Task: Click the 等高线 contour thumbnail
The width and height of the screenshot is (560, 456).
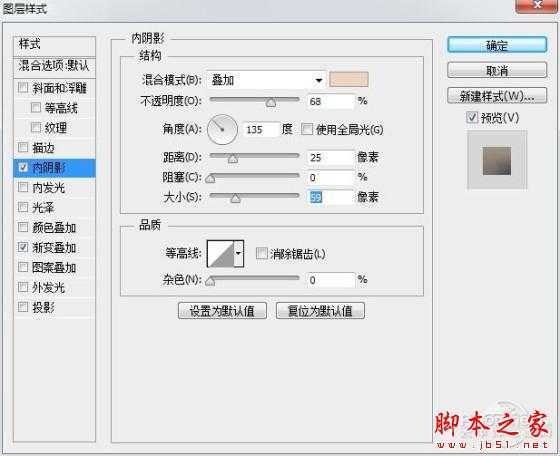Action: 221,254
